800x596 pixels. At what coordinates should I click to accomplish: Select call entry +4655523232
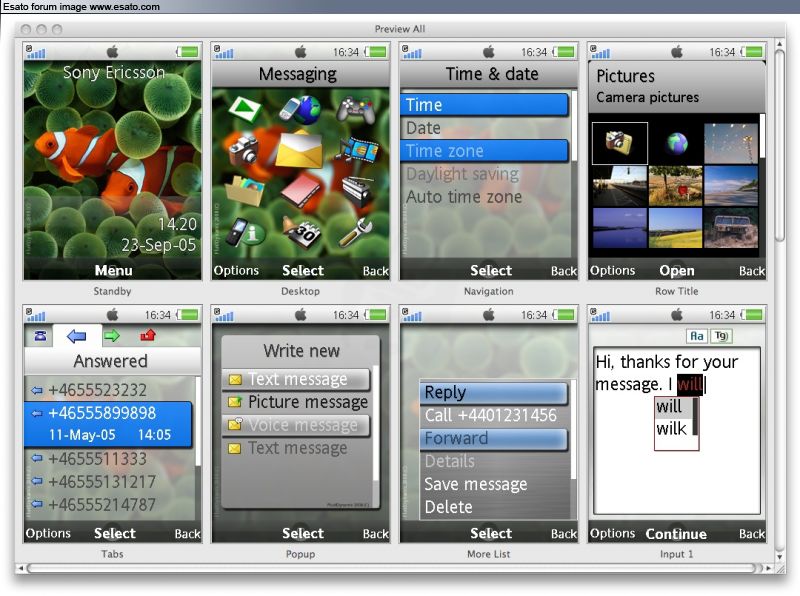(109, 390)
